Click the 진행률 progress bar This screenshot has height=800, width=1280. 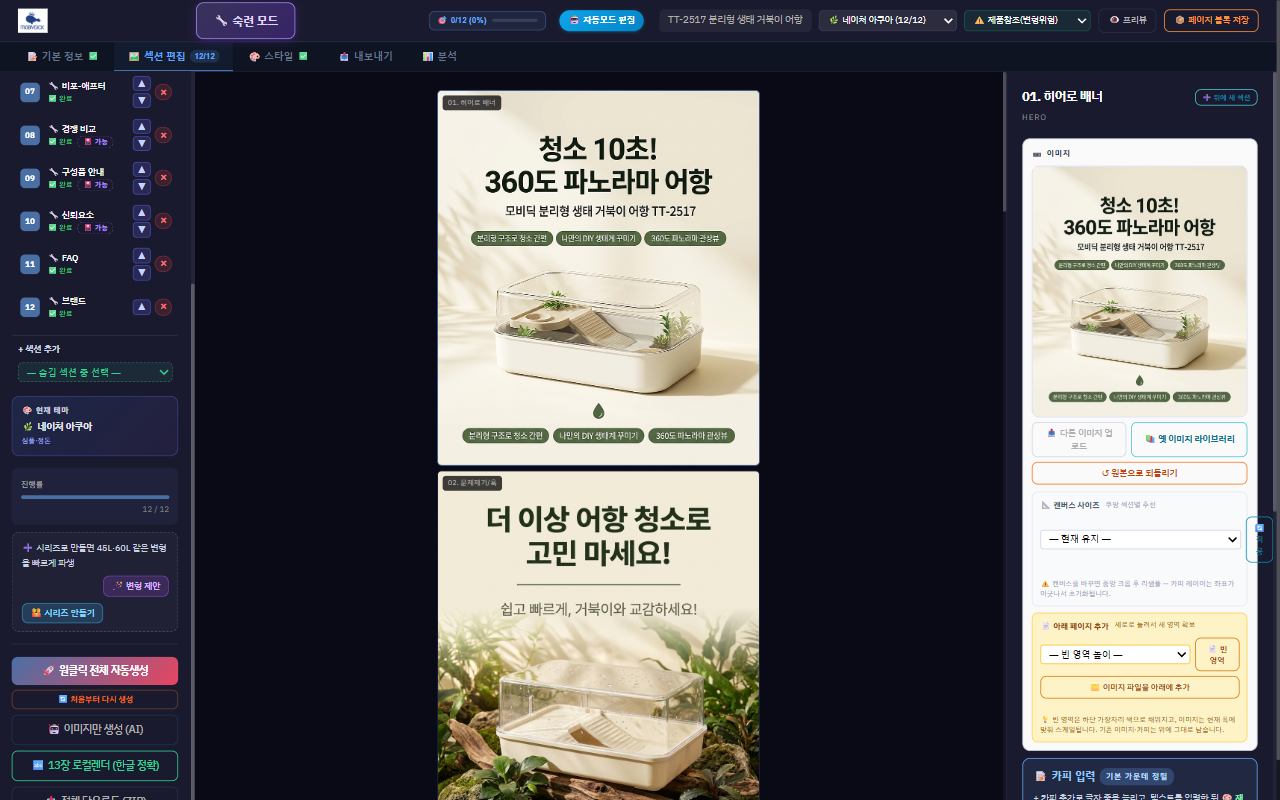tap(95, 496)
